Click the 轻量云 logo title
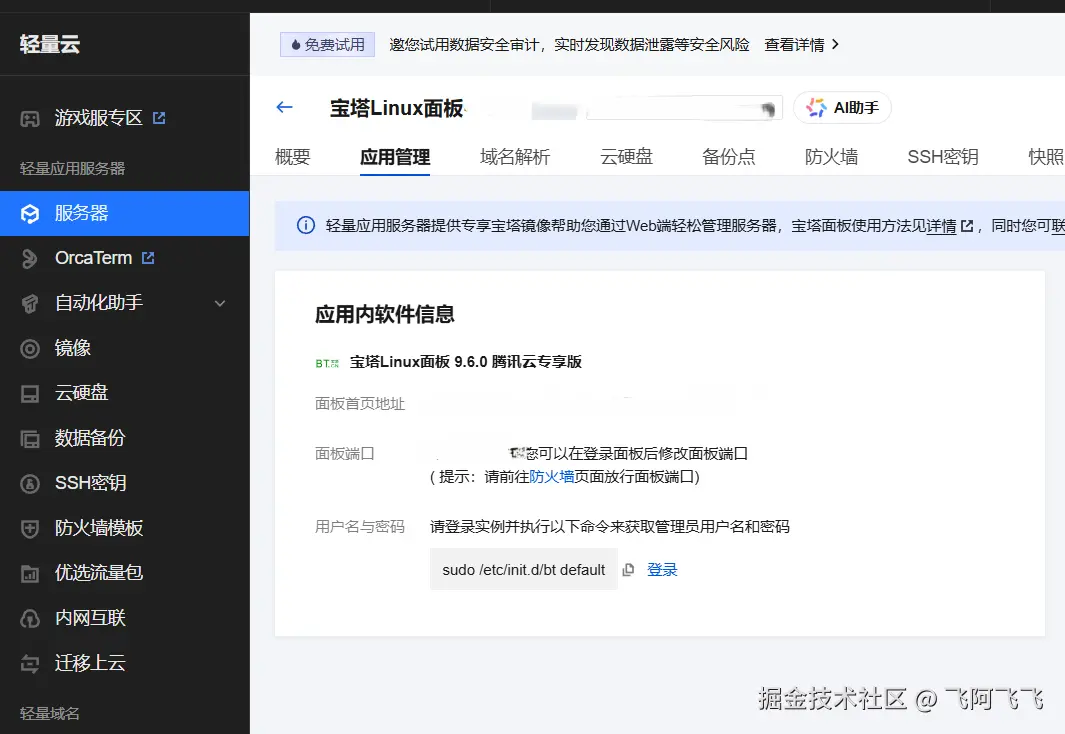The image size is (1065, 734). 50,44
